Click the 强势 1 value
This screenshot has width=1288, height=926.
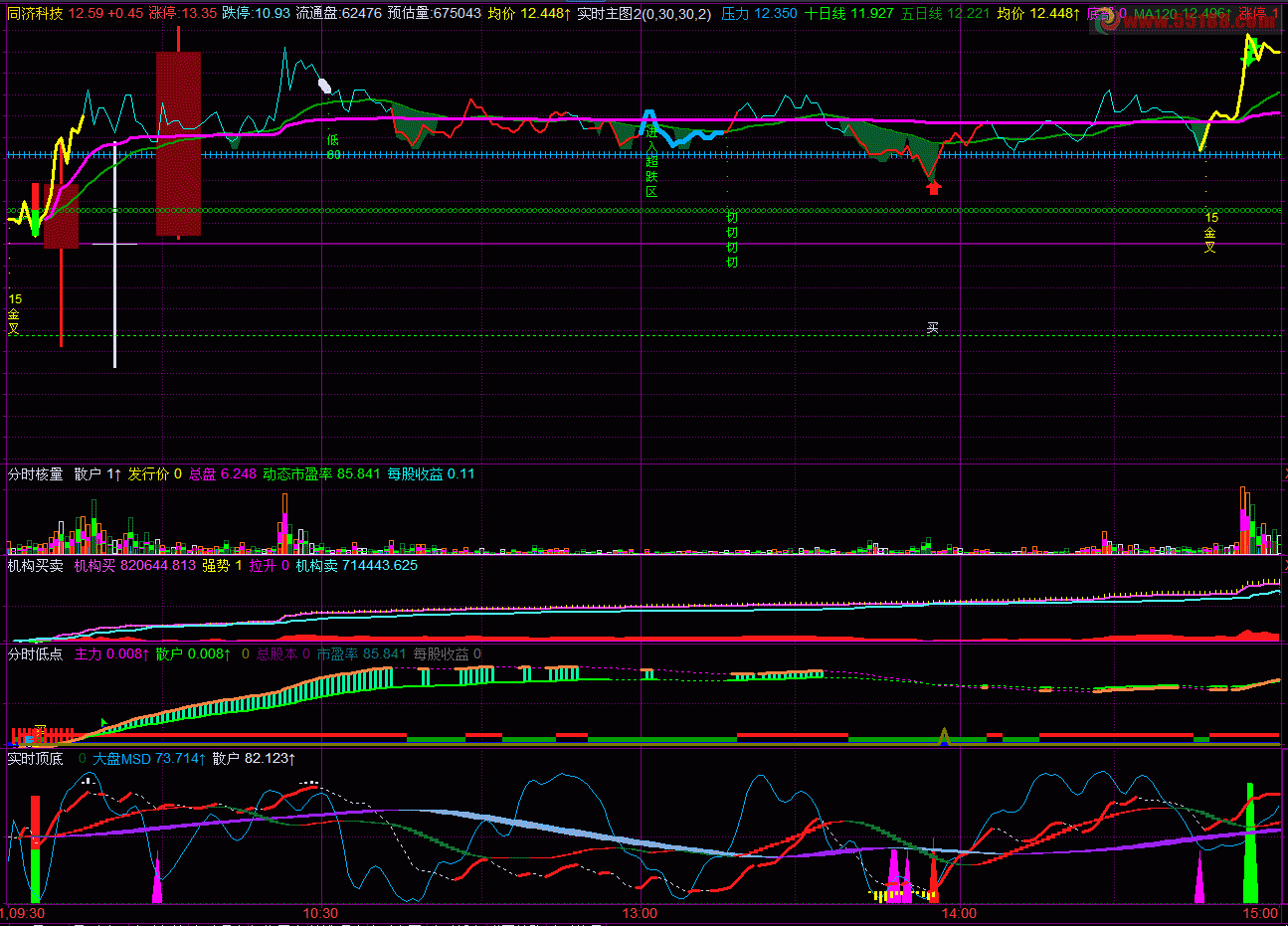tap(223, 565)
